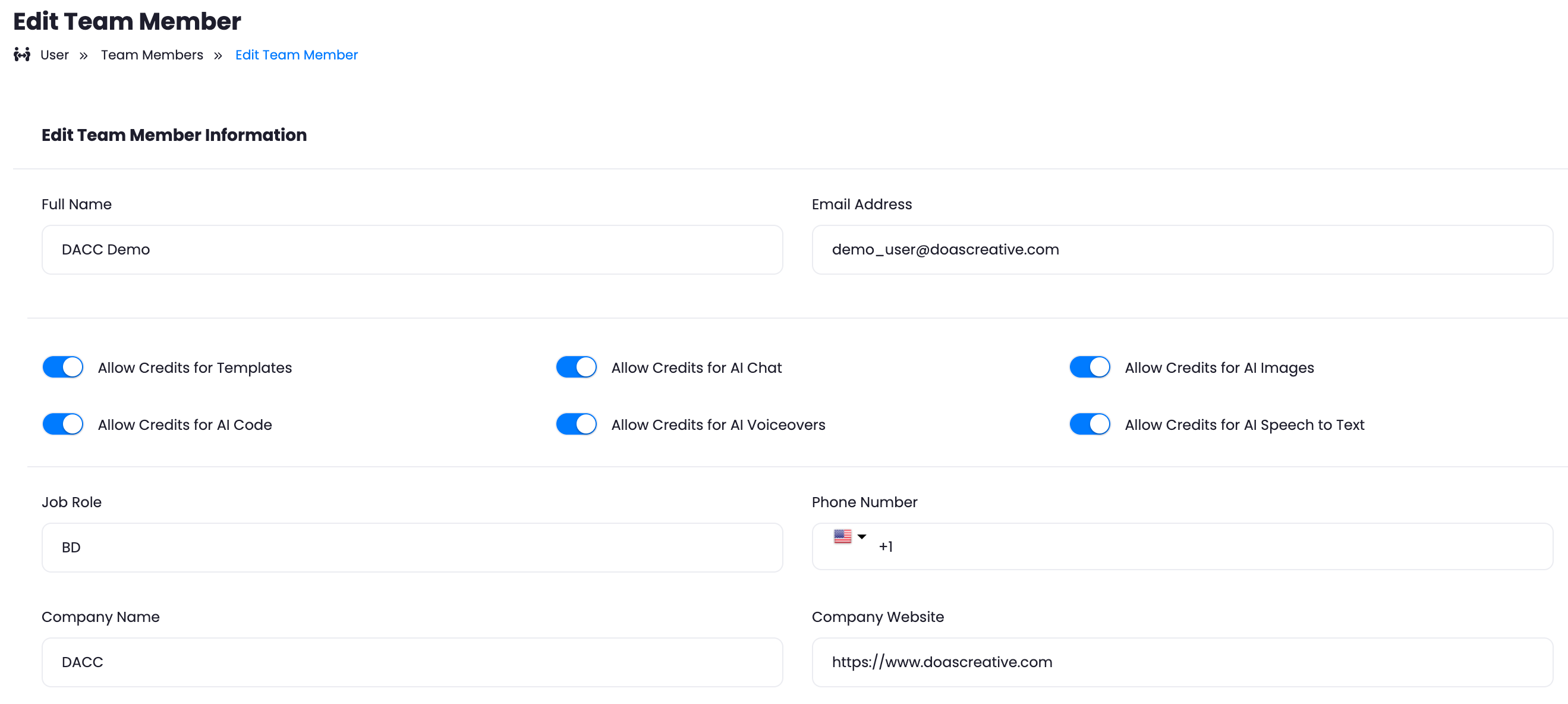1568x704 pixels.
Task: Click the Company Website field
Action: pos(1182,662)
